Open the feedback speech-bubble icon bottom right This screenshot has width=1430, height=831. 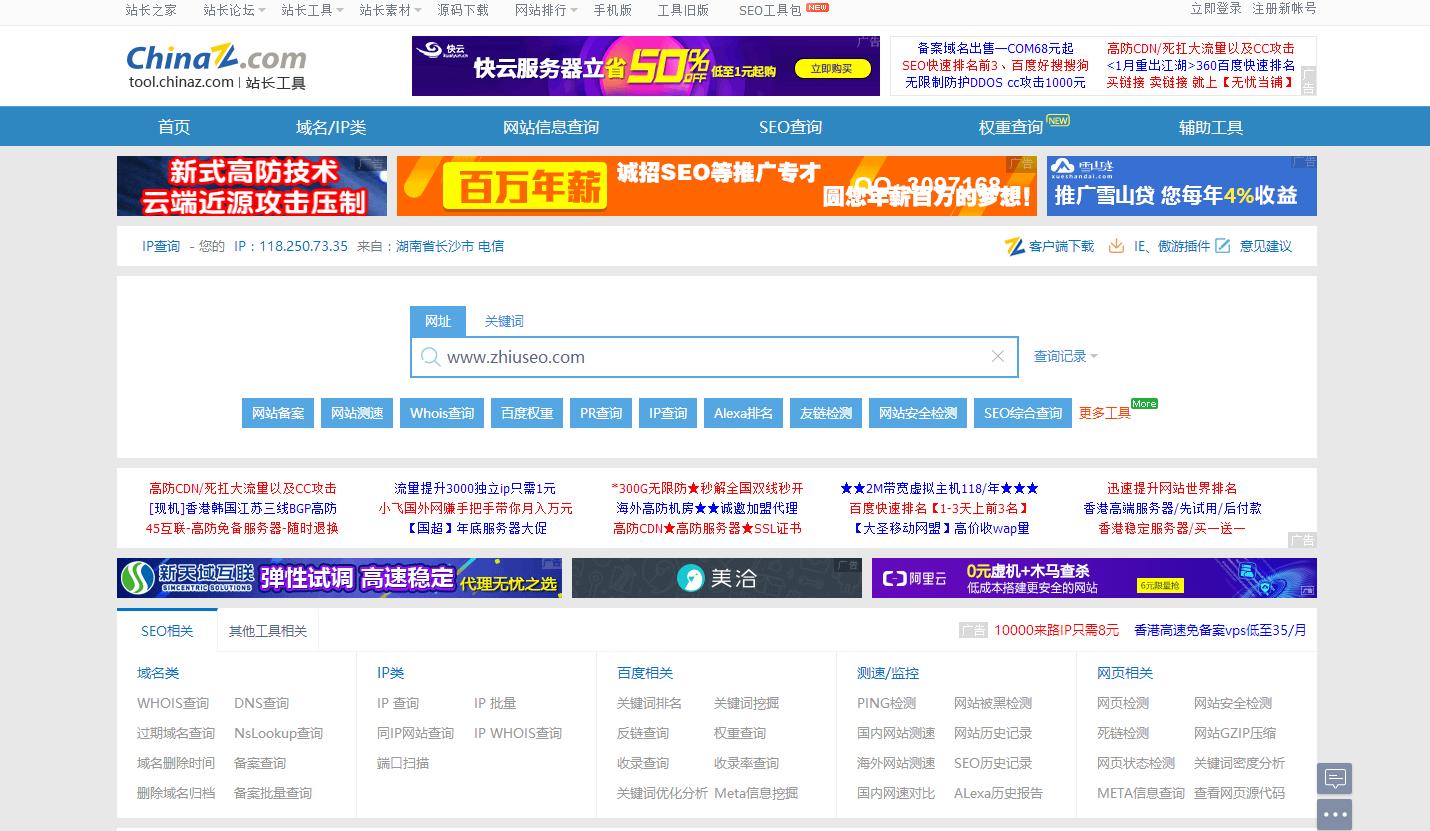[x=1334, y=778]
